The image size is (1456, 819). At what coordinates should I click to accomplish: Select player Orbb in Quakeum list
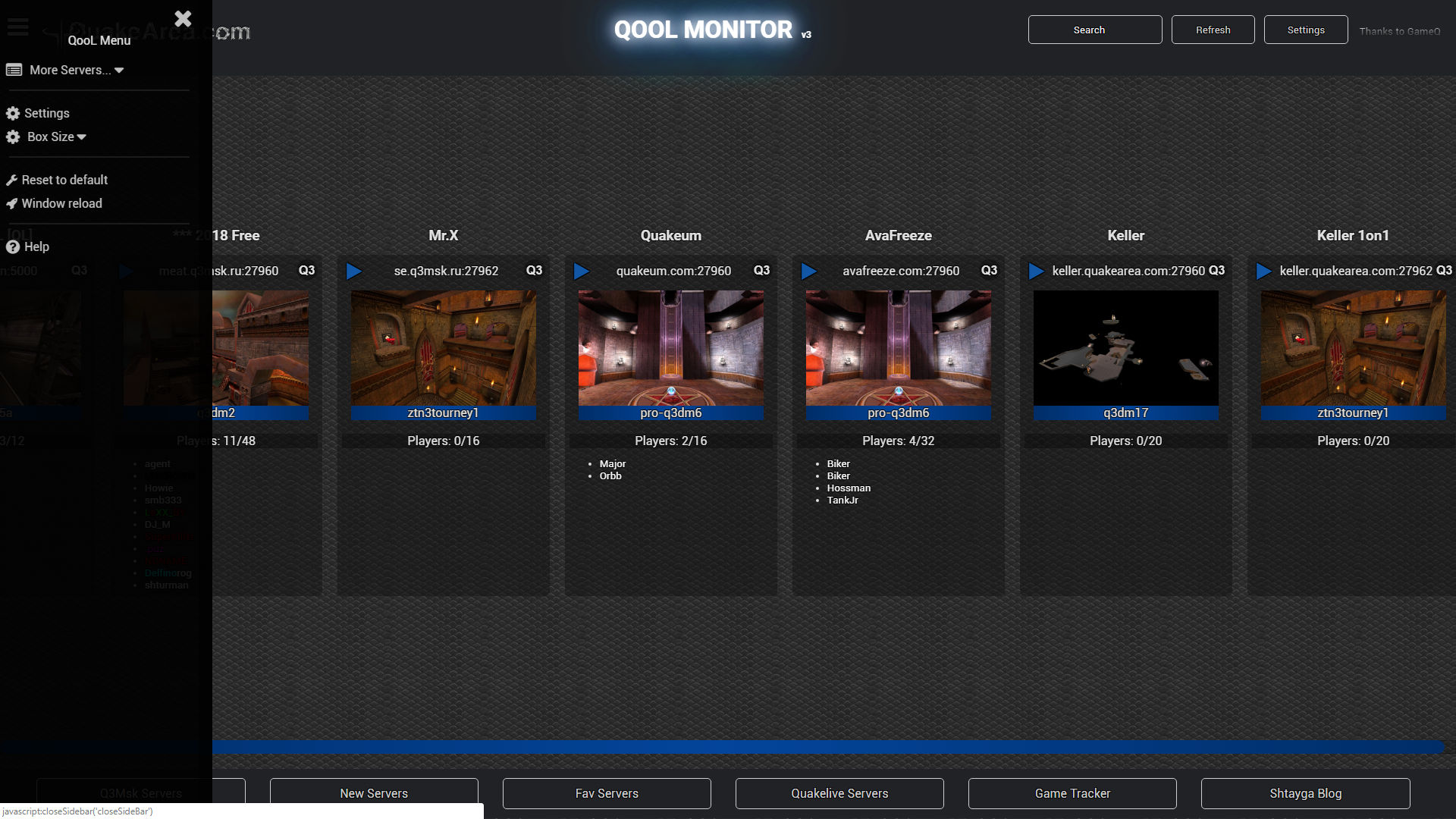[610, 475]
